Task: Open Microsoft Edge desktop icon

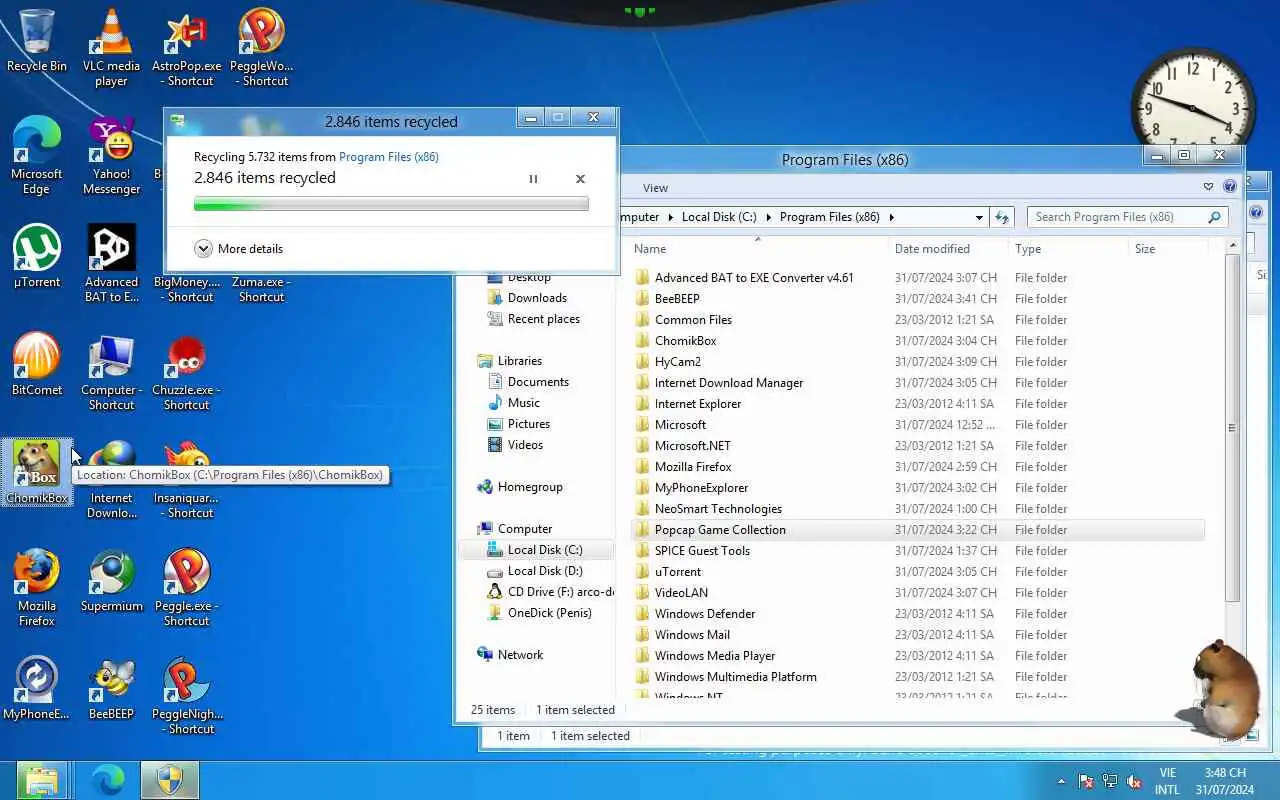Action: [x=37, y=156]
